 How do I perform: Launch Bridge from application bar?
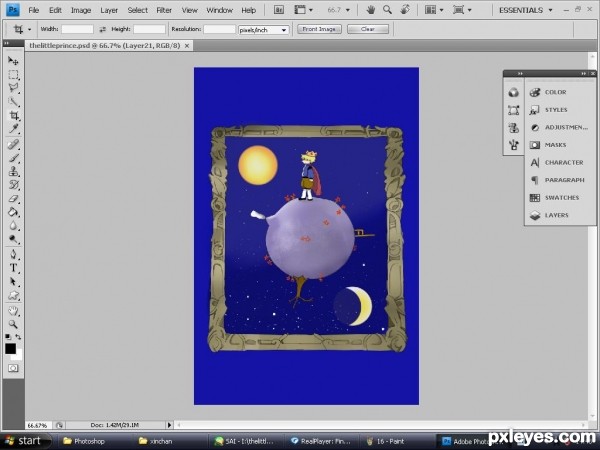click(x=279, y=10)
